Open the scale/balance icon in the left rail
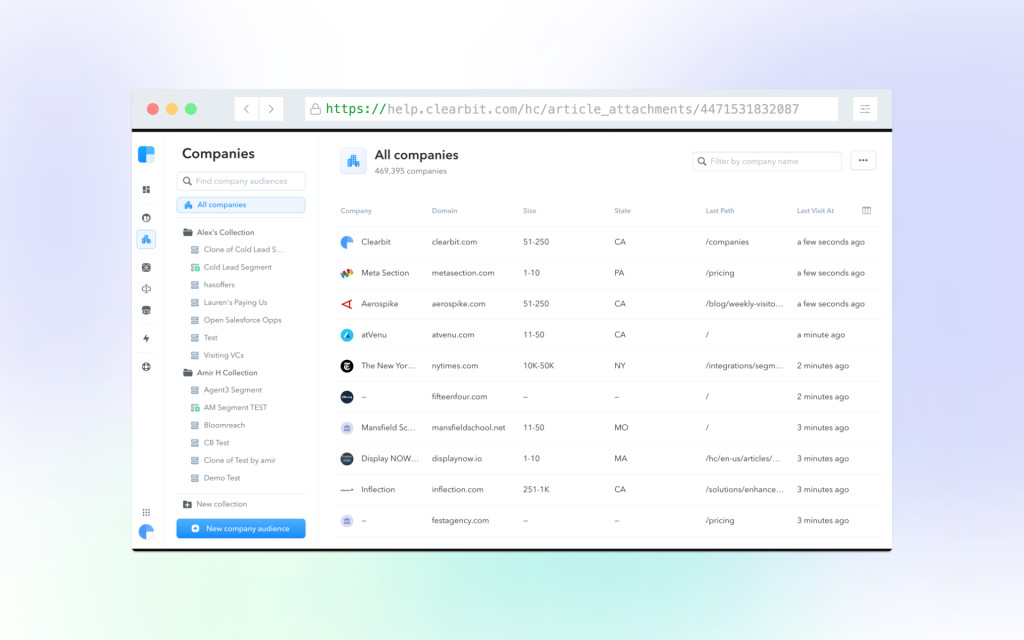Viewport: 1024px width, 640px height. coord(146,289)
